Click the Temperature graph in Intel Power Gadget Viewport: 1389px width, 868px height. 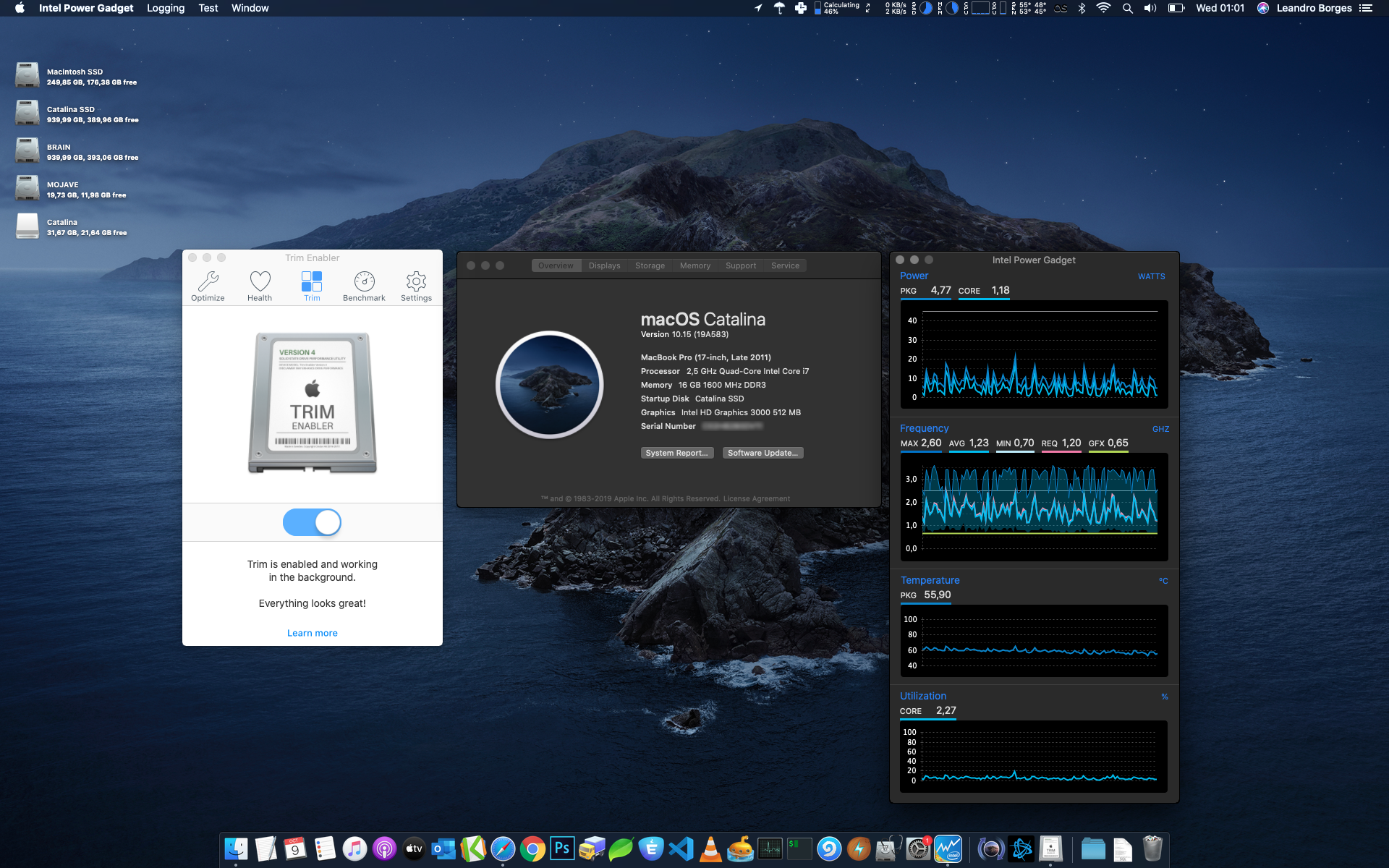(1034, 641)
